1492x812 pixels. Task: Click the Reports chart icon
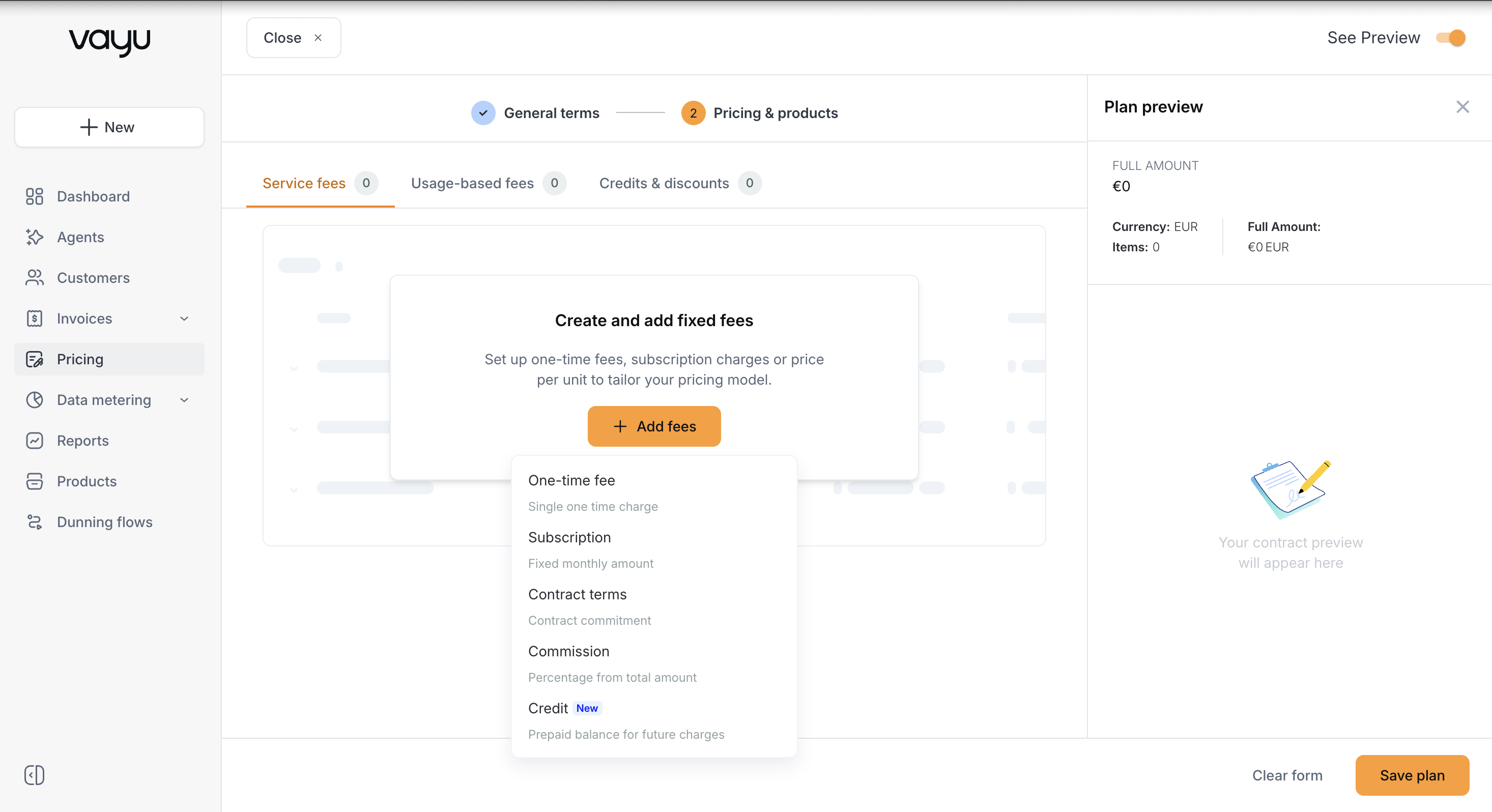(34, 441)
